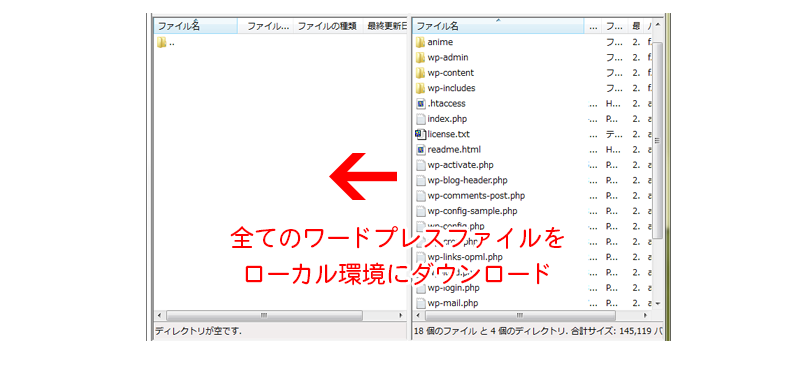This screenshot has width=800, height=372.
Task: Click the right pane horizontal scrollbar thumb
Action: point(520,315)
